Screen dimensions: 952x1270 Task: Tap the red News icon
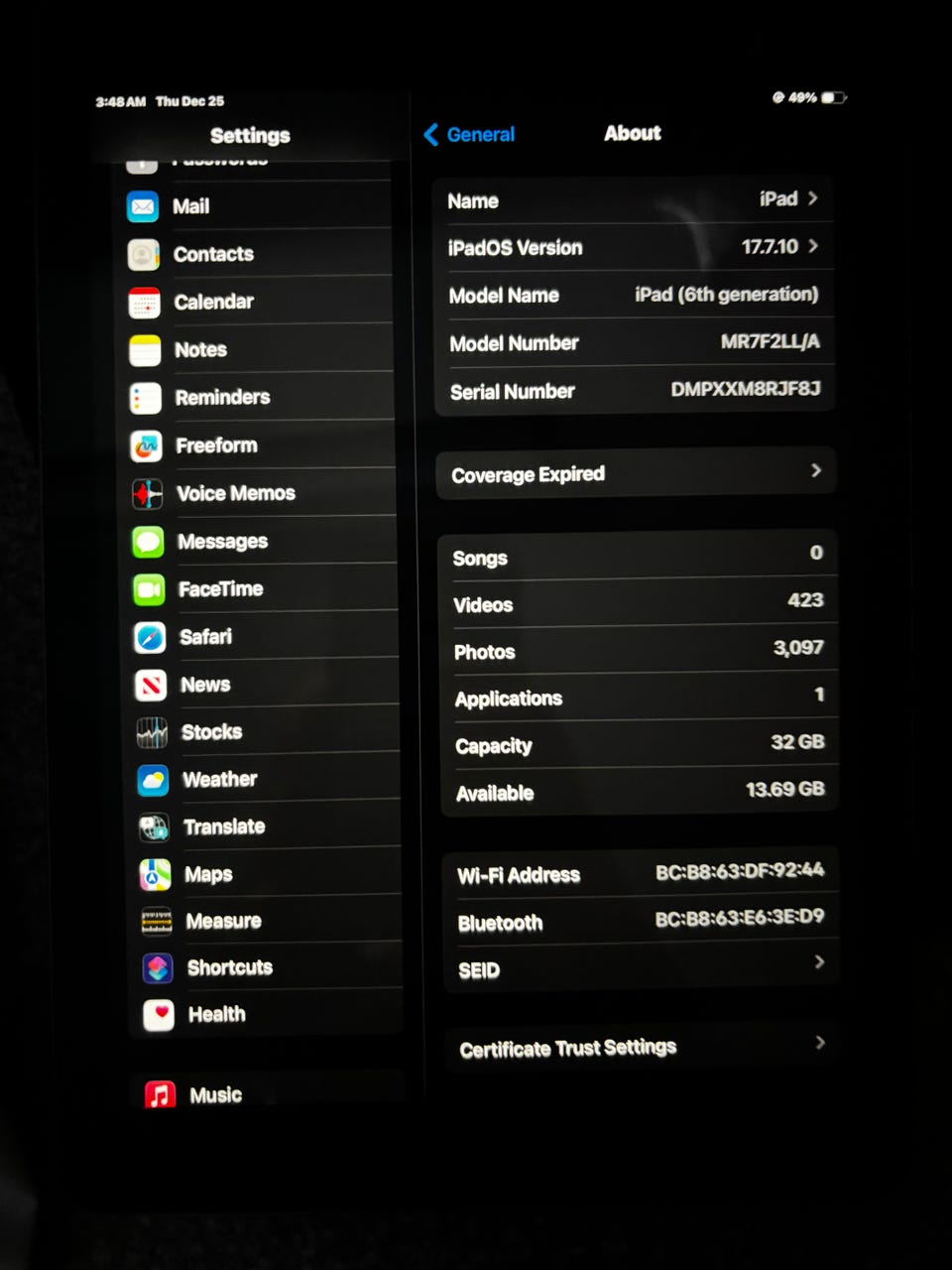[151, 685]
